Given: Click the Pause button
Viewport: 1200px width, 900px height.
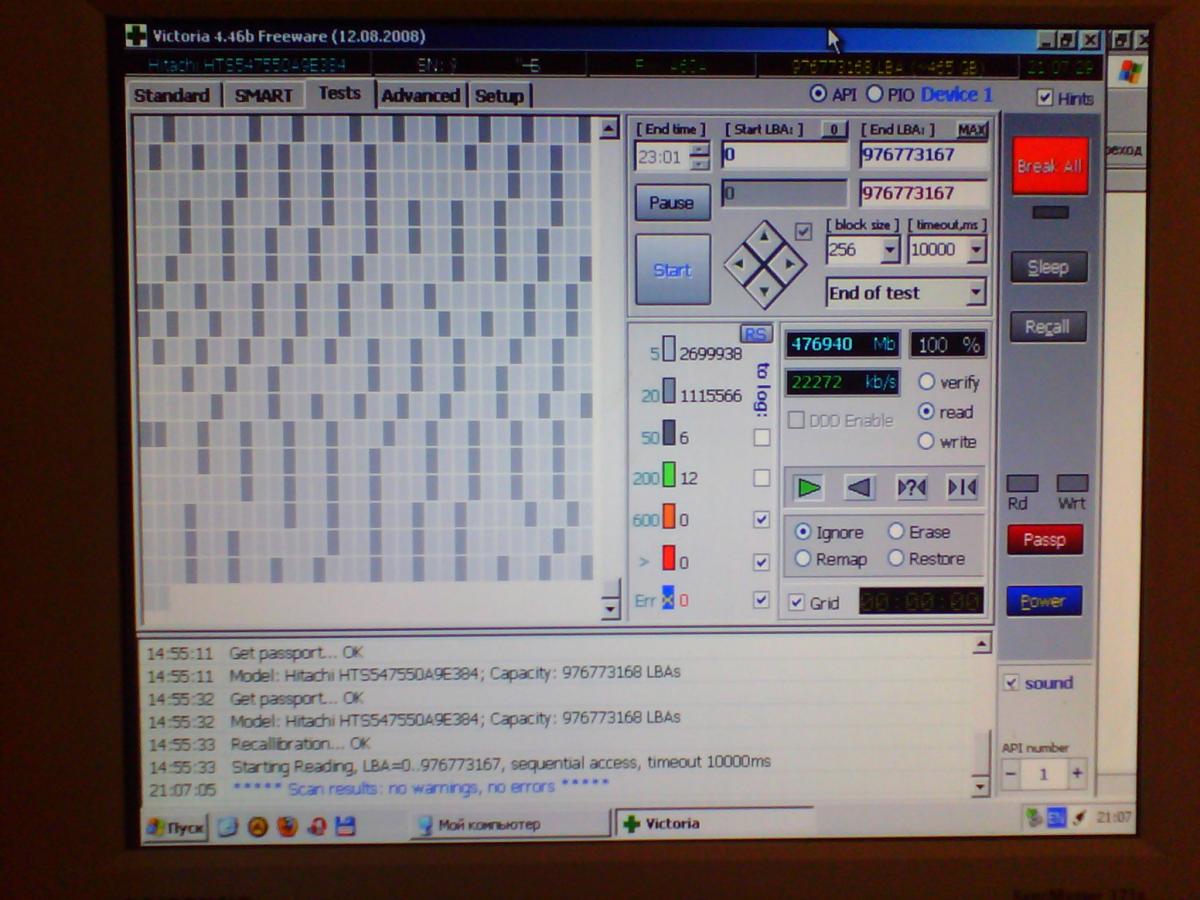Looking at the screenshot, I should 672,203.
